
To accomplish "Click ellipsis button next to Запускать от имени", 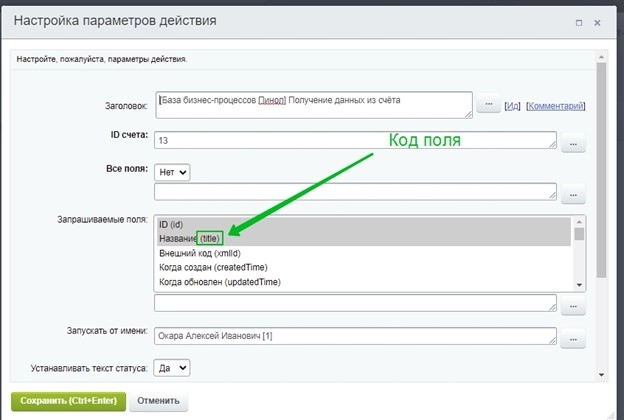I will (573, 340).
